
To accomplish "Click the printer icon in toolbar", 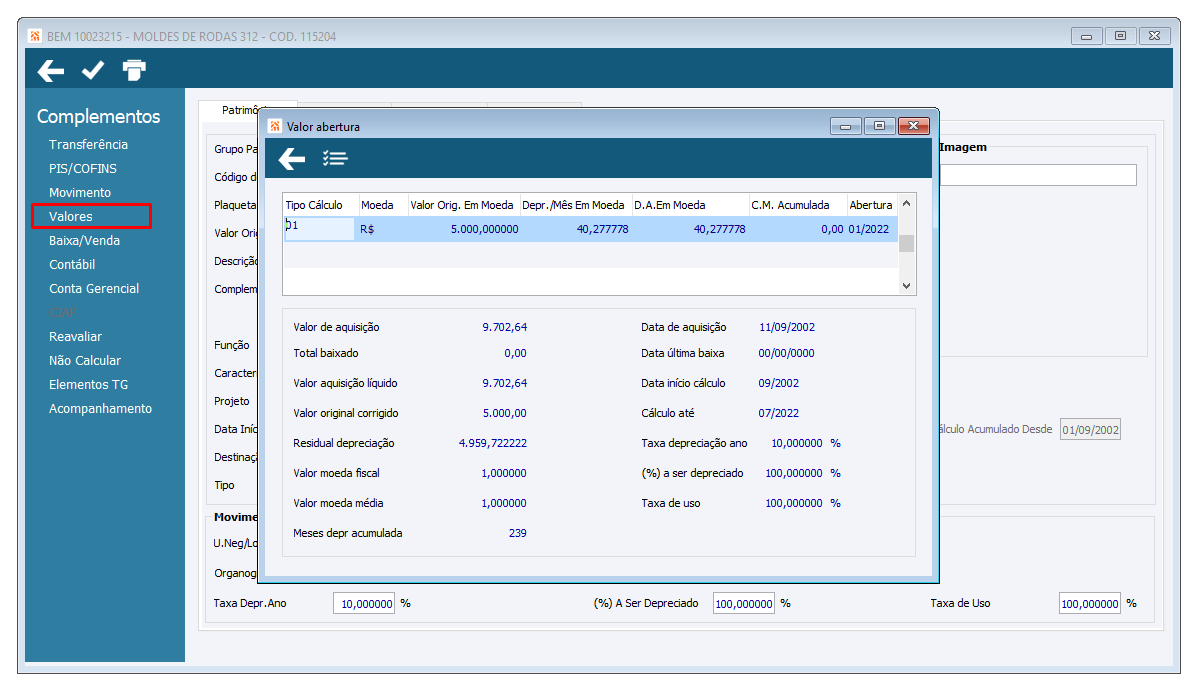I will coord(134,70).
